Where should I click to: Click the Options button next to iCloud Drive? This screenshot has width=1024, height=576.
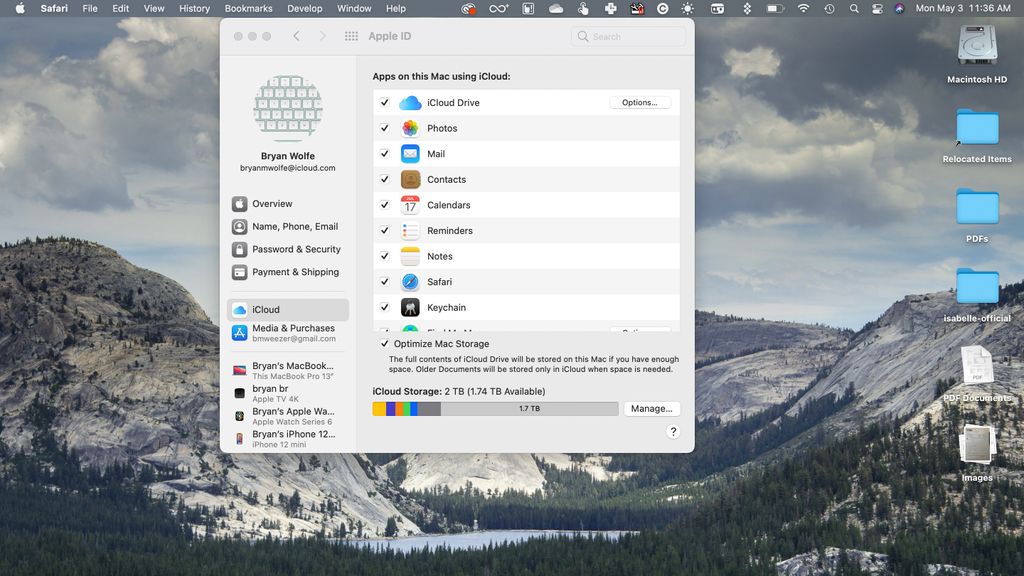(x=640, y=101)
